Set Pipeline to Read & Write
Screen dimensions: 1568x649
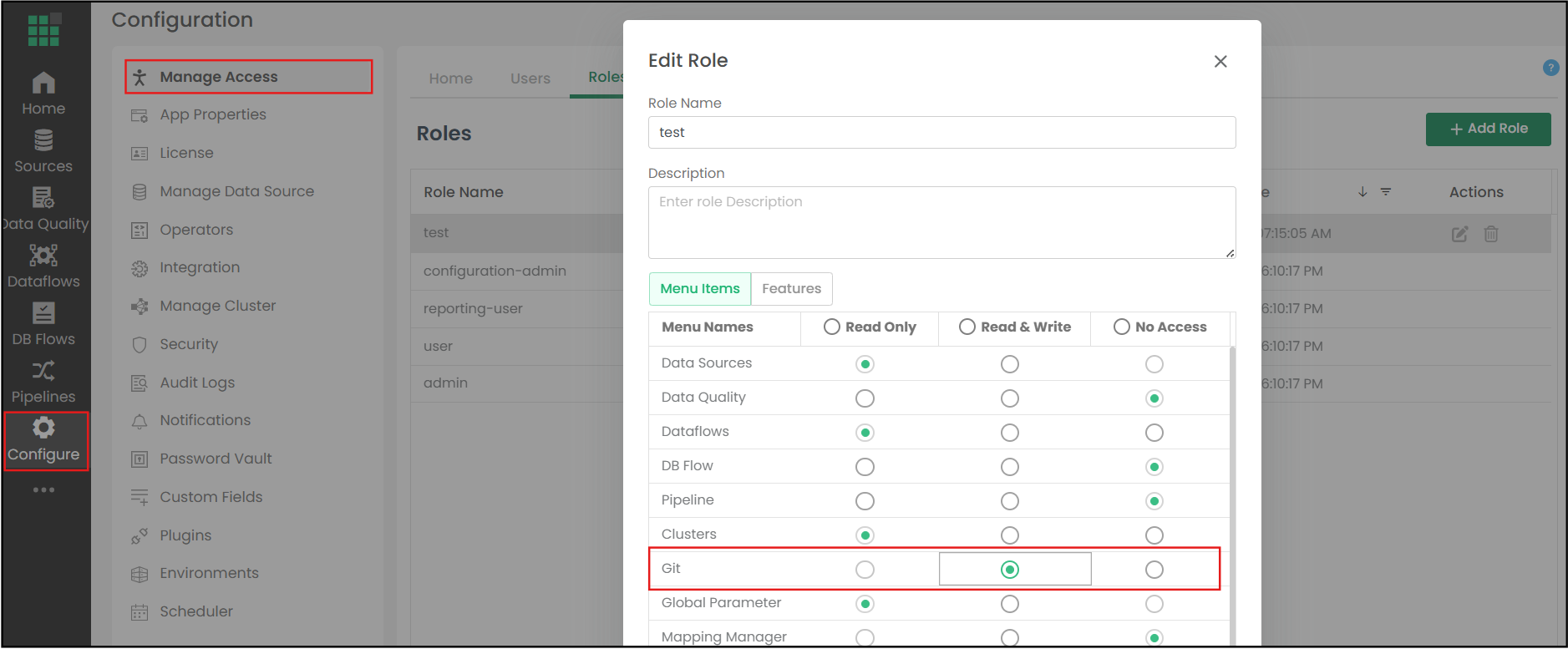1010,501
